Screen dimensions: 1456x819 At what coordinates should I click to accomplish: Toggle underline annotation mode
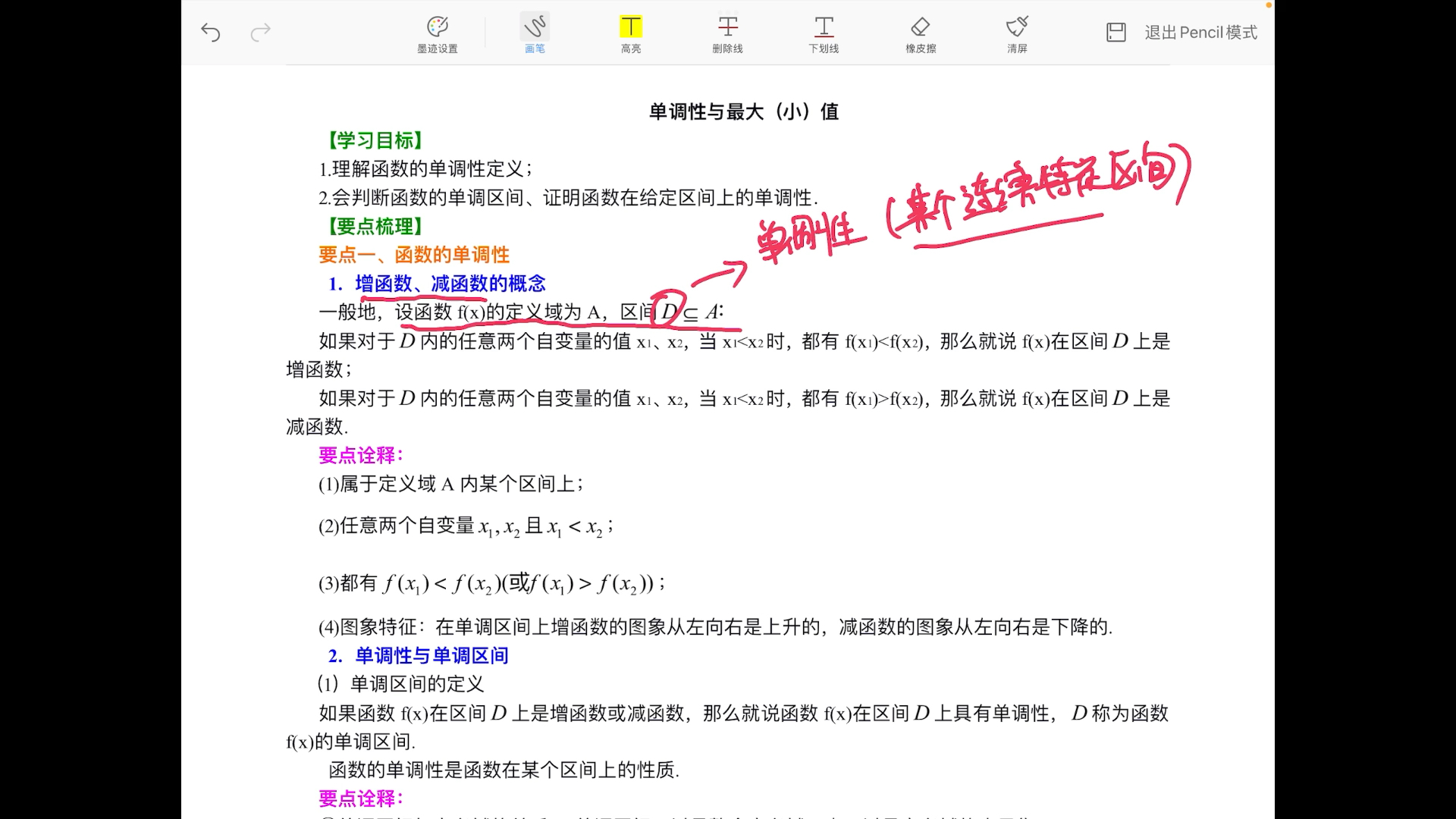coord(824,33)
